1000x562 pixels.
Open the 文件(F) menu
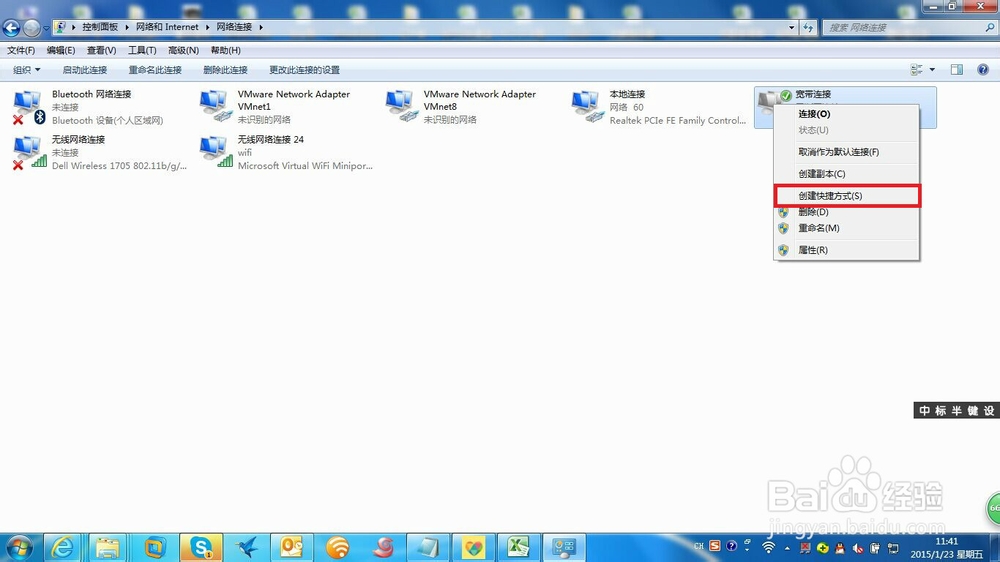pos(21,50)
